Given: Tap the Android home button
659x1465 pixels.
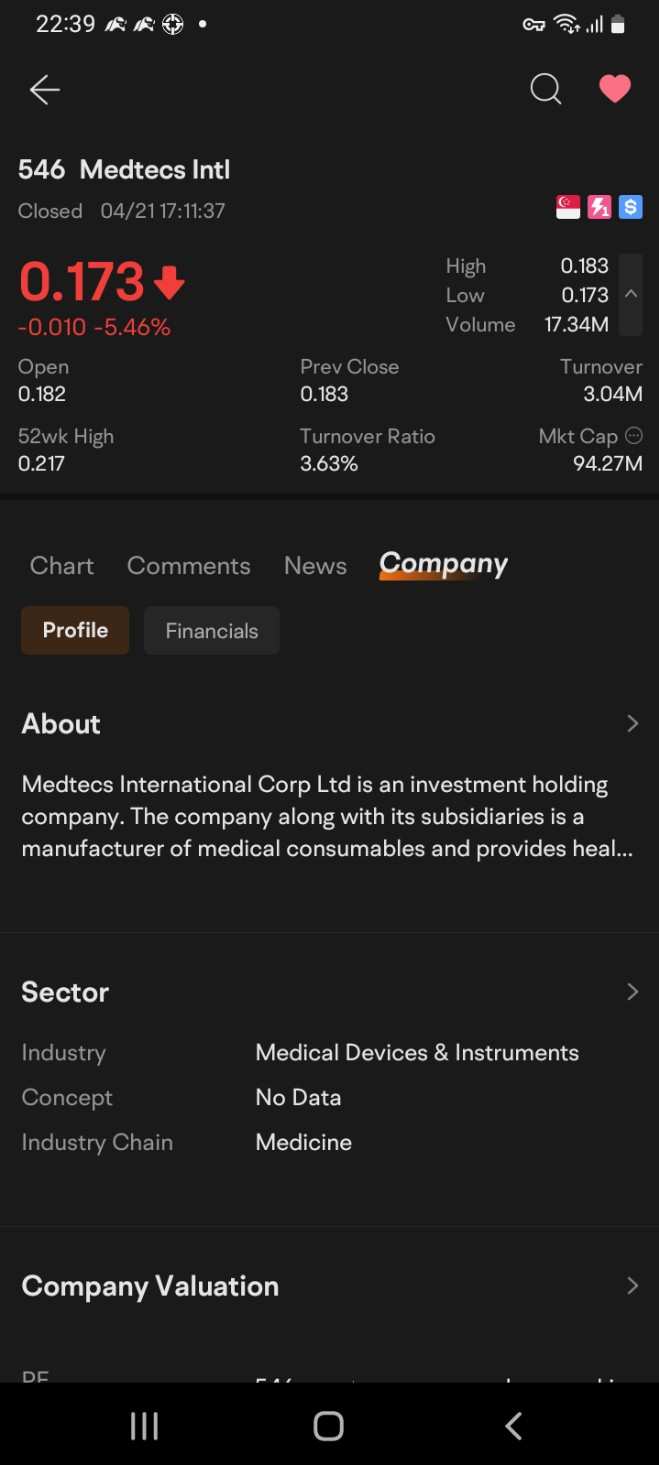Looking at the screenshot, I should [x=328, y=1426].
